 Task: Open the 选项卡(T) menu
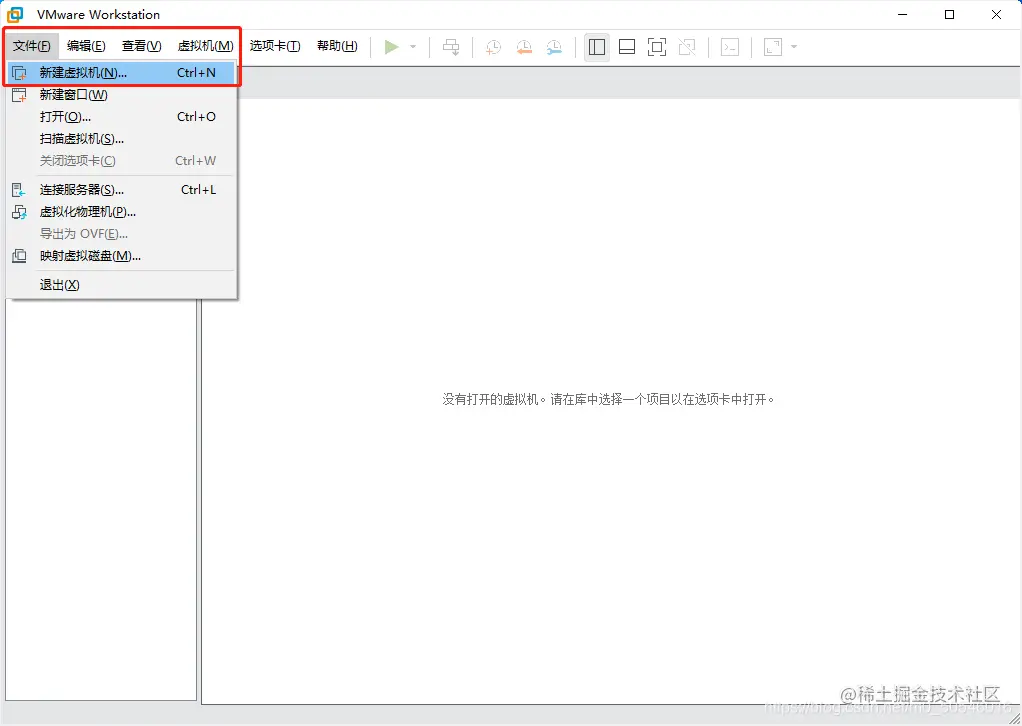pos(275,46)
